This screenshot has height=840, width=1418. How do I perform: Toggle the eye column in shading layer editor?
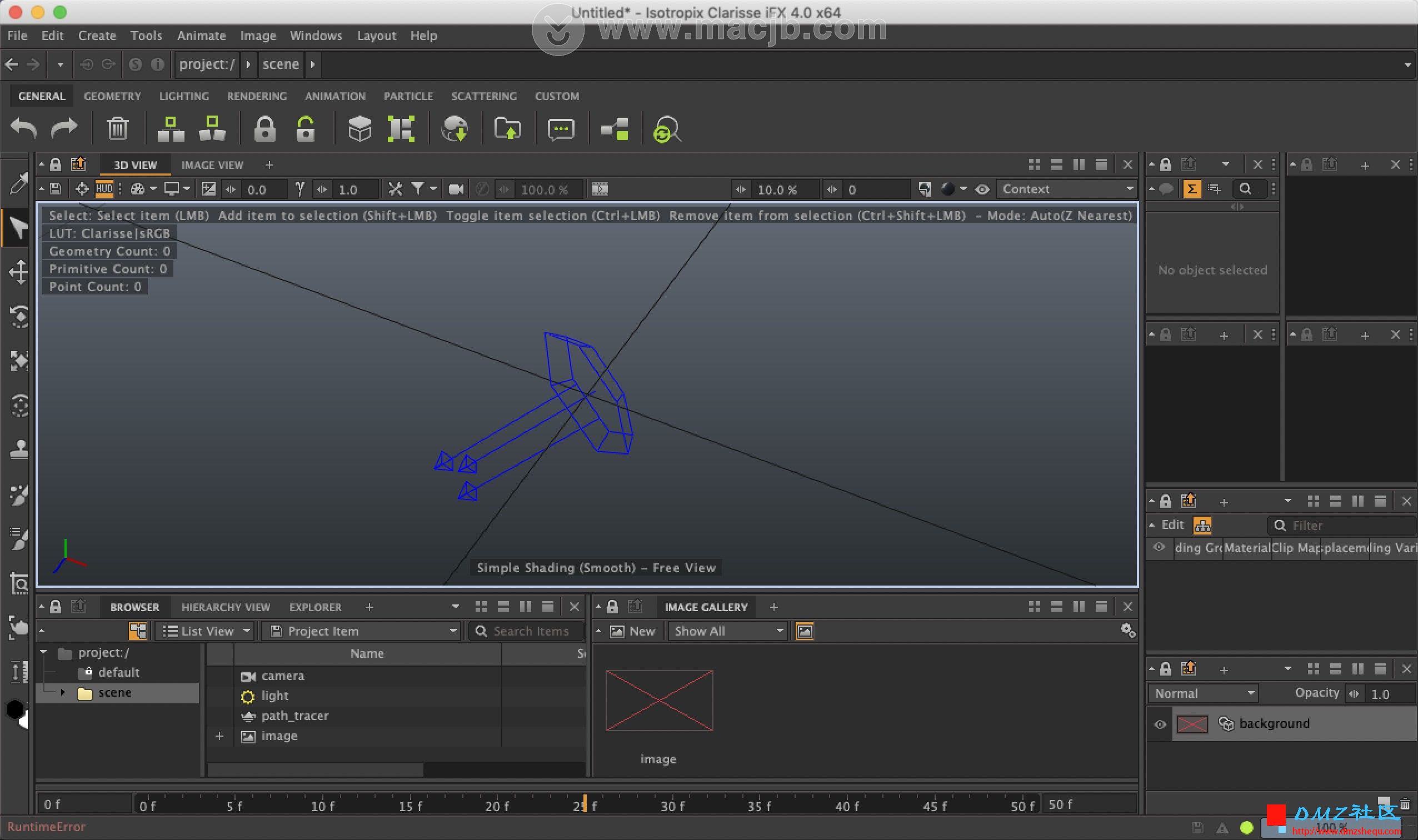click(x=1159, y=547)
